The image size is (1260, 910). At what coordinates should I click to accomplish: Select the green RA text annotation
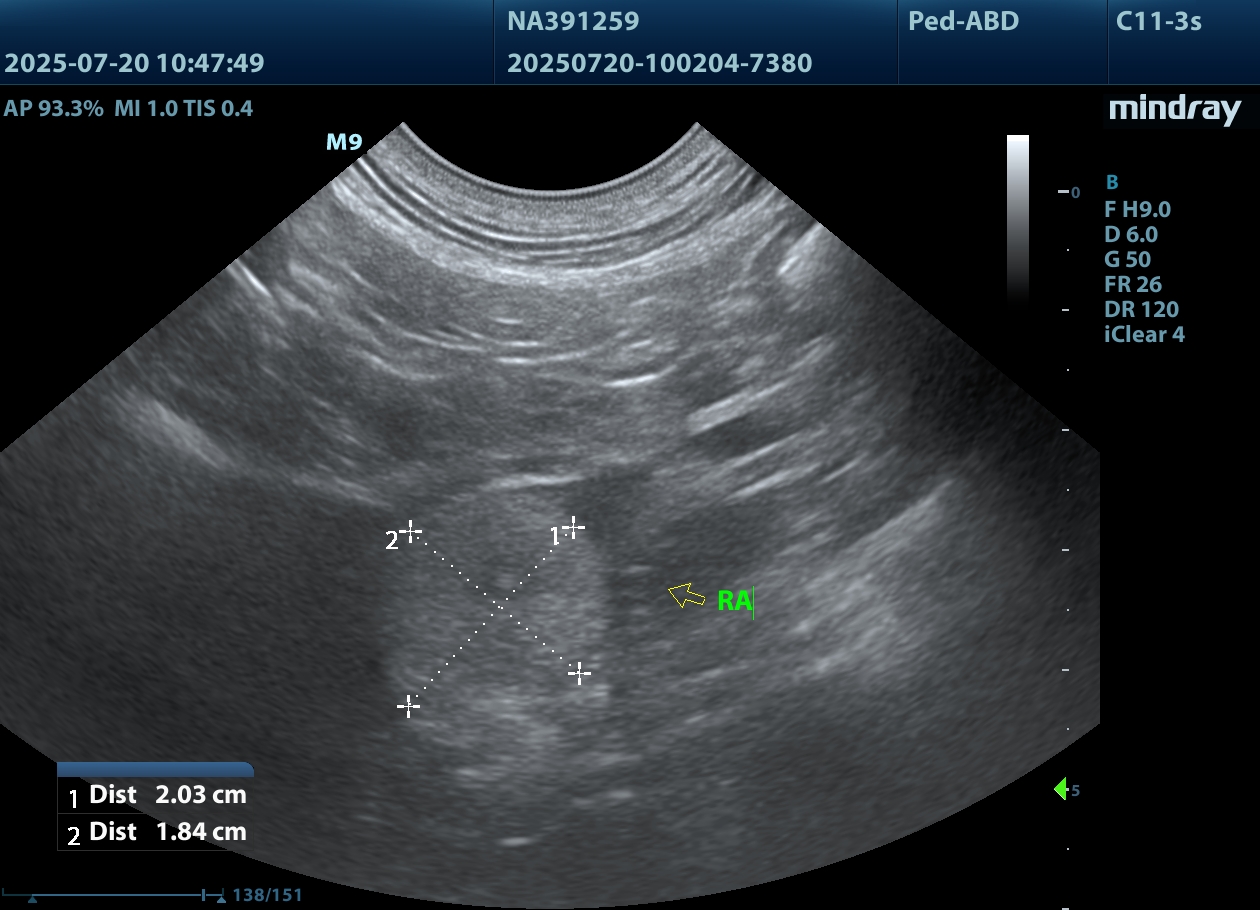pos(734,601)
